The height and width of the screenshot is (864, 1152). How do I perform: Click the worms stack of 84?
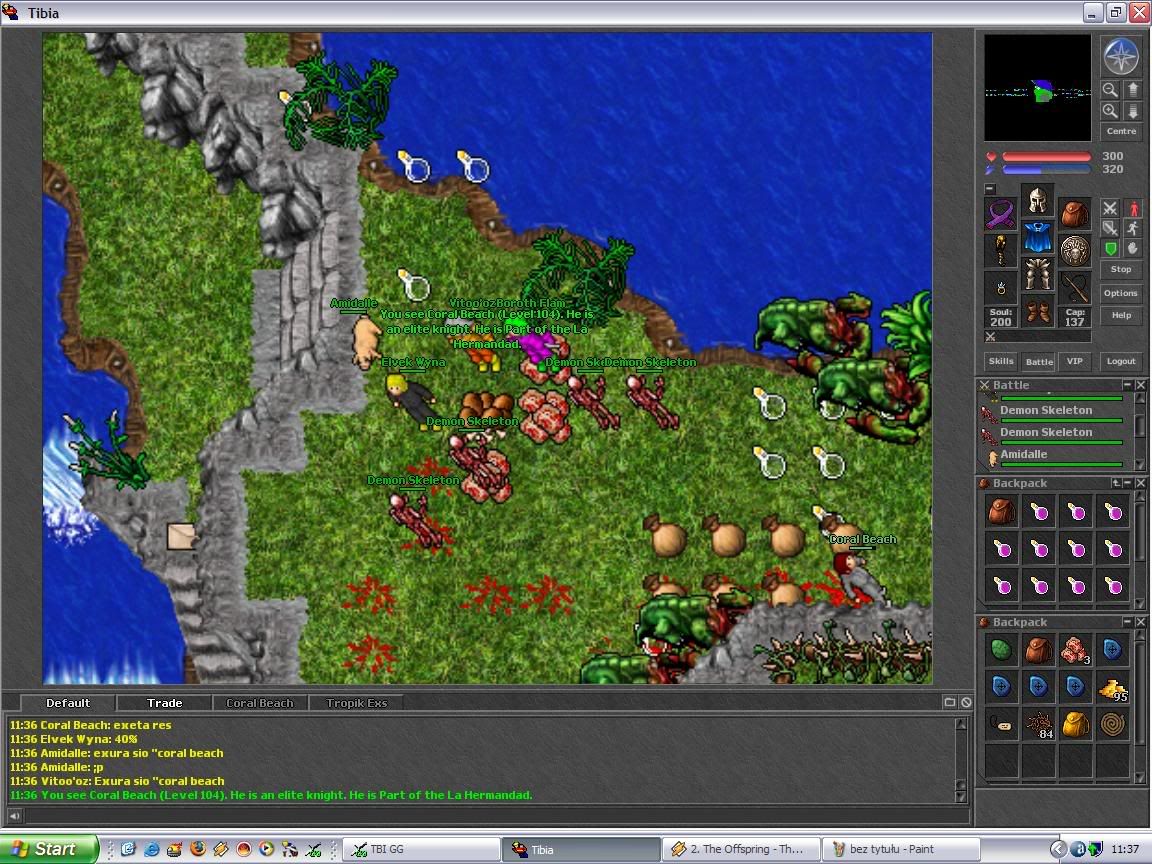pyautogui.click(x=1038, y=724)
